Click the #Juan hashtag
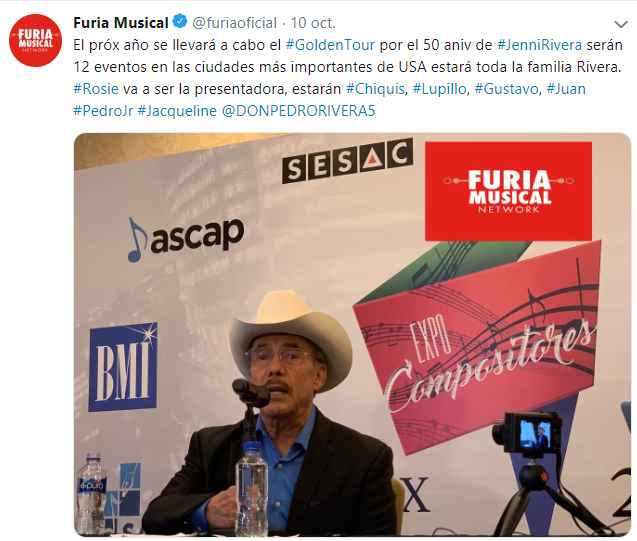 [x=566, y=89]
